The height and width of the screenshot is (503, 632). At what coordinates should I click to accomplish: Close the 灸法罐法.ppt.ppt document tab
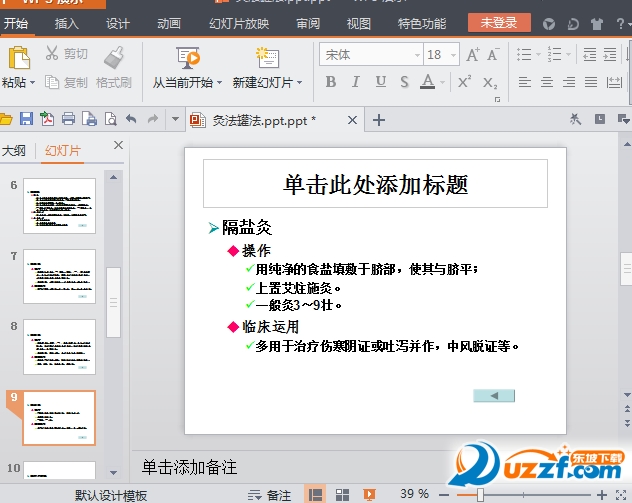pos(352,120)
